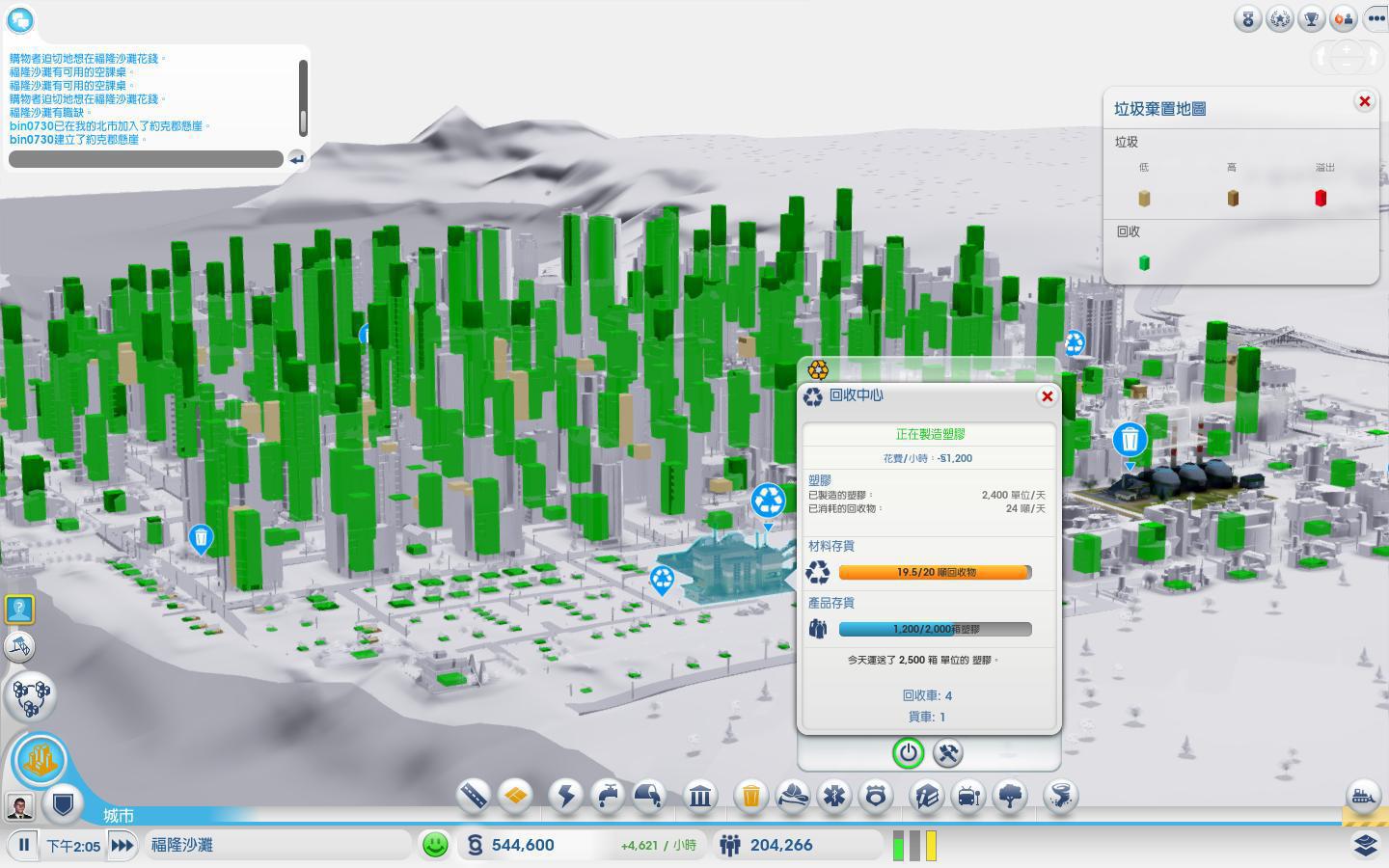Open the Education menu
1389x868 pixels.
coord(926,796)
